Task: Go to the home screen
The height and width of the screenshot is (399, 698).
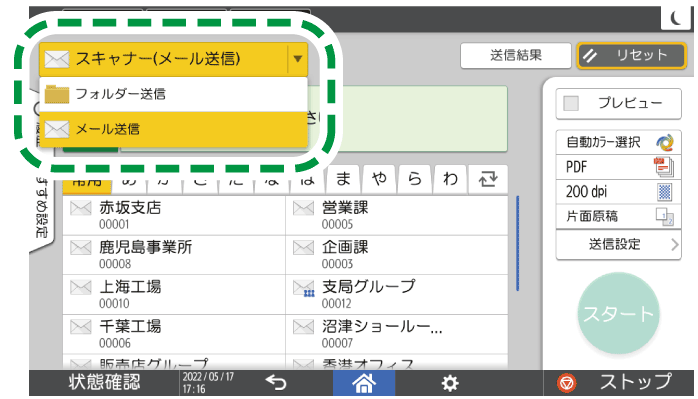Action: (364, 383)
